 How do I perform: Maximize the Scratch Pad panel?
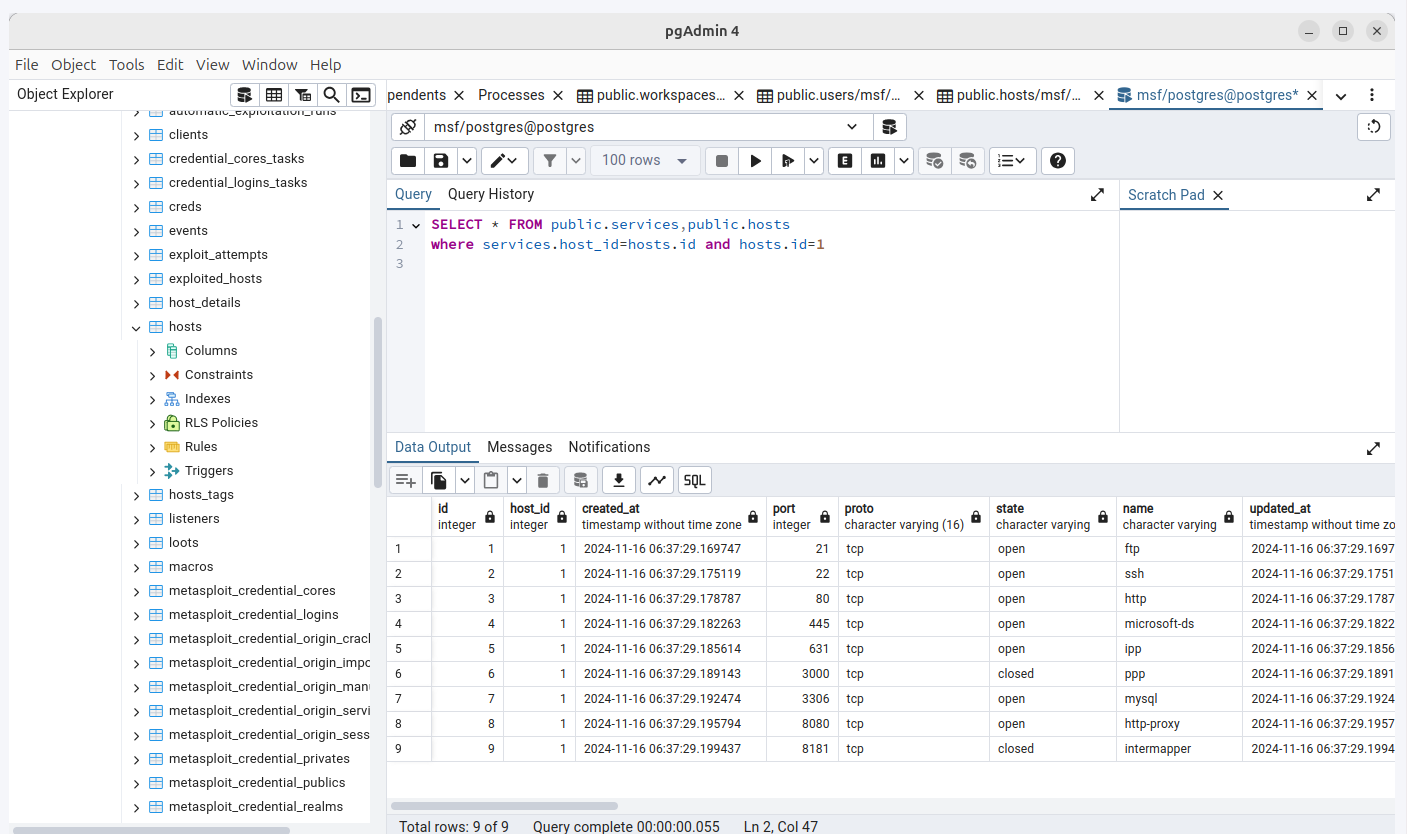pos(1373,195)
